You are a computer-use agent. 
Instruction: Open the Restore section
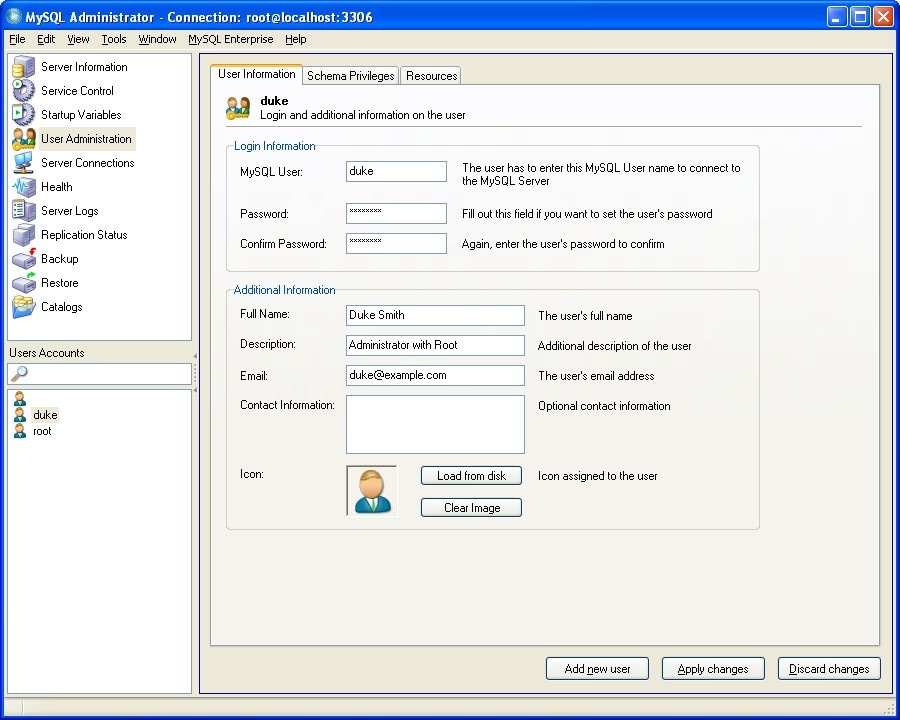coord(61,282)
